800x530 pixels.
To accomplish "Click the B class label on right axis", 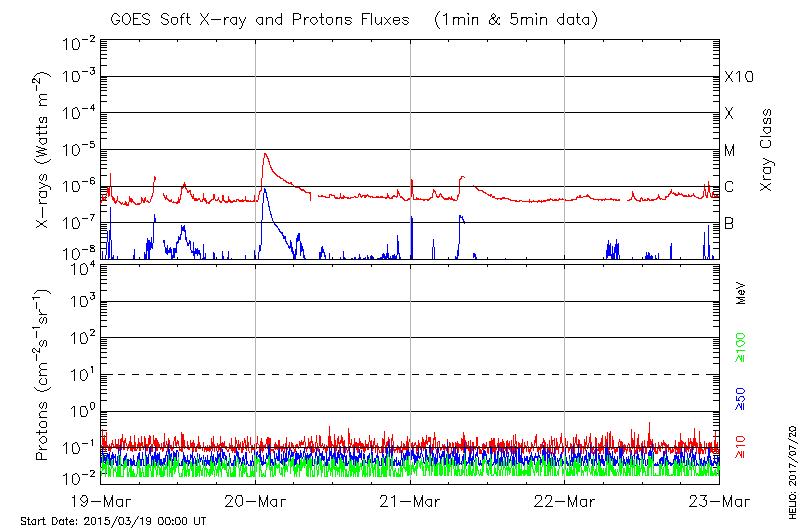I will (x=729, y=223).
